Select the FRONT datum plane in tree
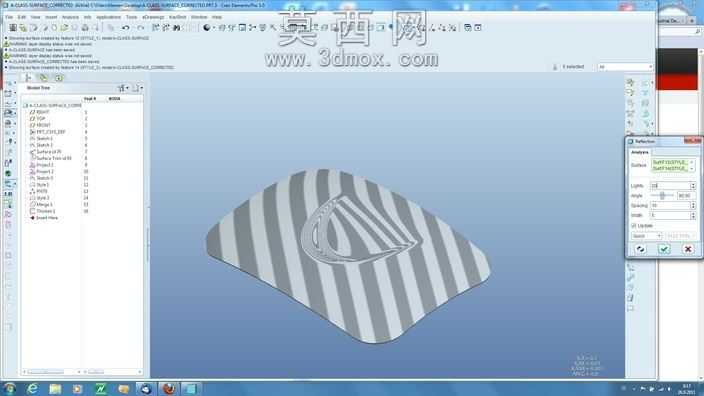The image size is (704, 396). click(x=43, y=125)
